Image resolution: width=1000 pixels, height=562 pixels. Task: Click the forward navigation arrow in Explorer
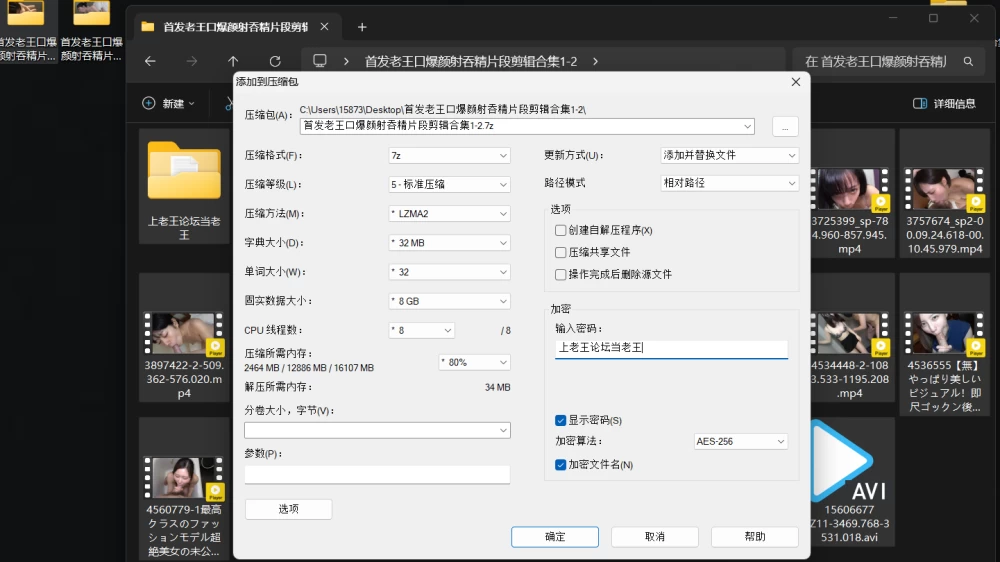(x=191, y=61)
